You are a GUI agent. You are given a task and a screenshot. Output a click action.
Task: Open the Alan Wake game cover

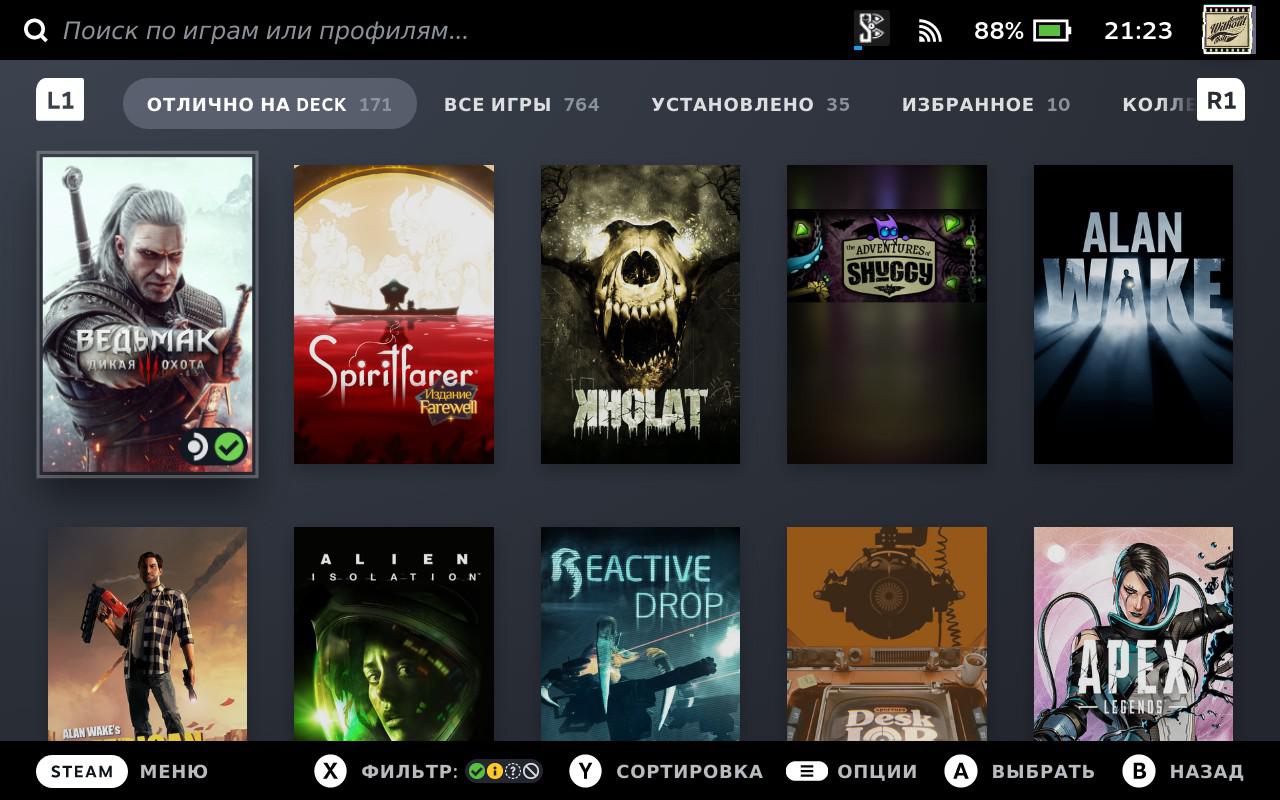[x=1133, y=314]
